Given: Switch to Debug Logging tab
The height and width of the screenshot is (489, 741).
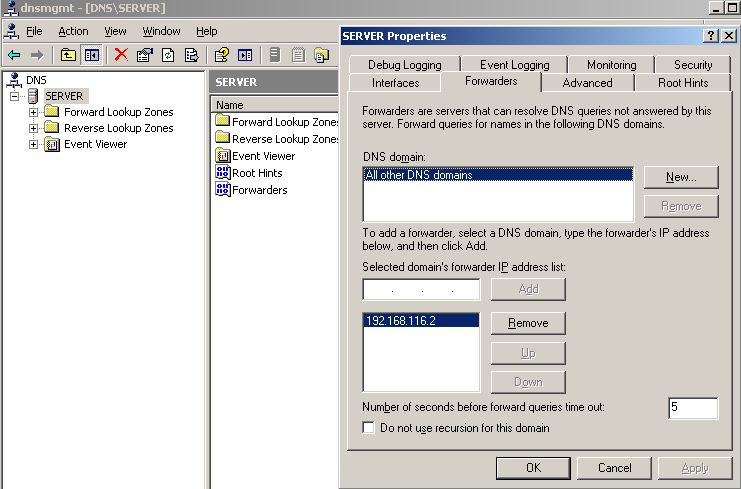Looking at the screenshot, I should click(405, 65).
